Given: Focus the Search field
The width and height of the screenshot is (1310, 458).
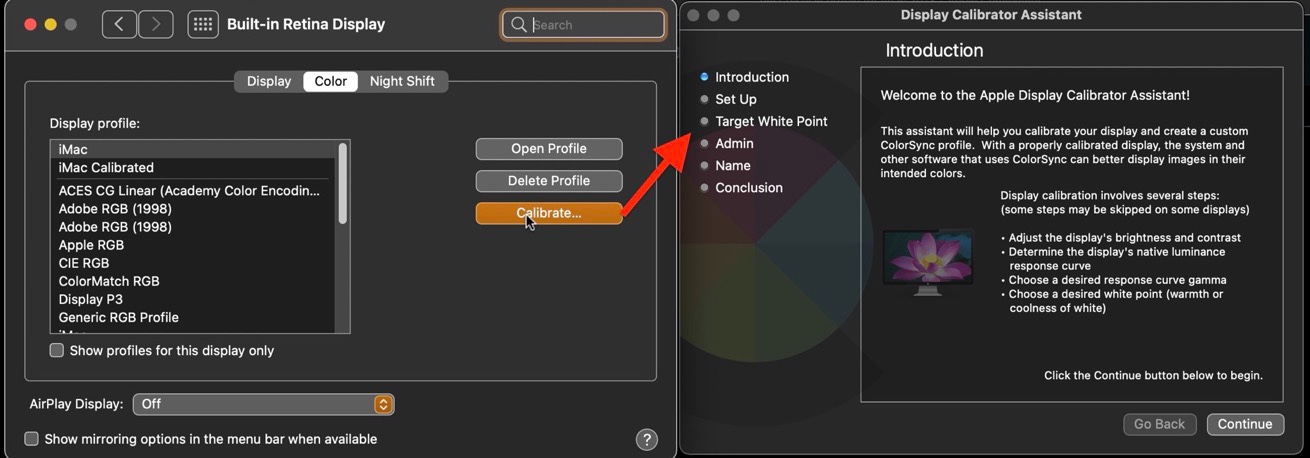Looking at the screenshot, I should pyautogui.click(x=583, y=25).
